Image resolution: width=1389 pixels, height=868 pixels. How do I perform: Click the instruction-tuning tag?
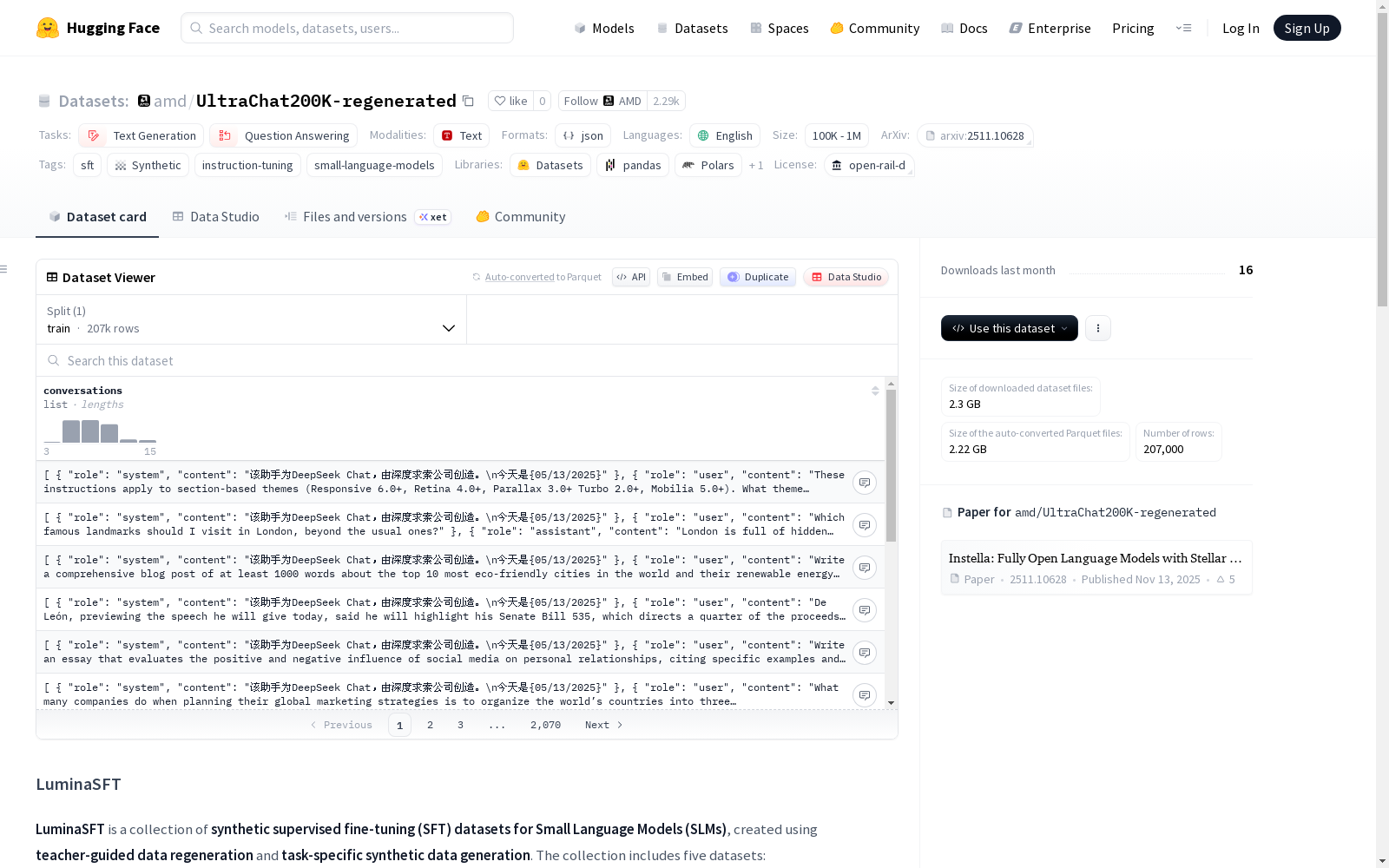point(247,165)
